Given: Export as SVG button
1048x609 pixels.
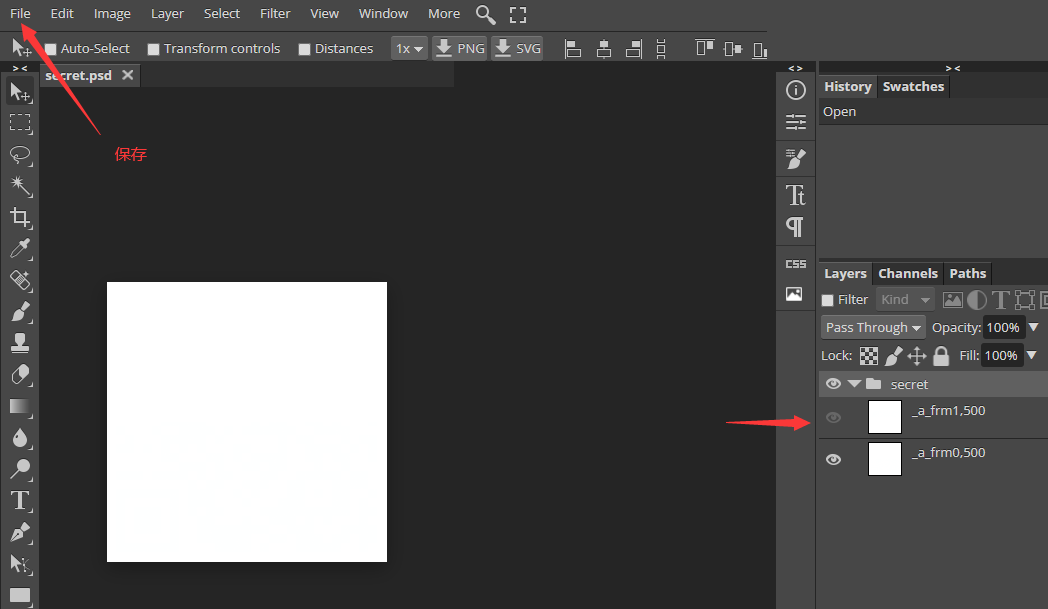Looking at the screenshot, I should [517, 49].
